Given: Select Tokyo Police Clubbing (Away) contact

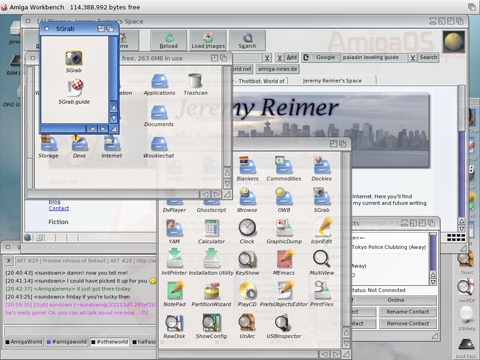Looking at the screenshot, I should click(x=389, y=247).
